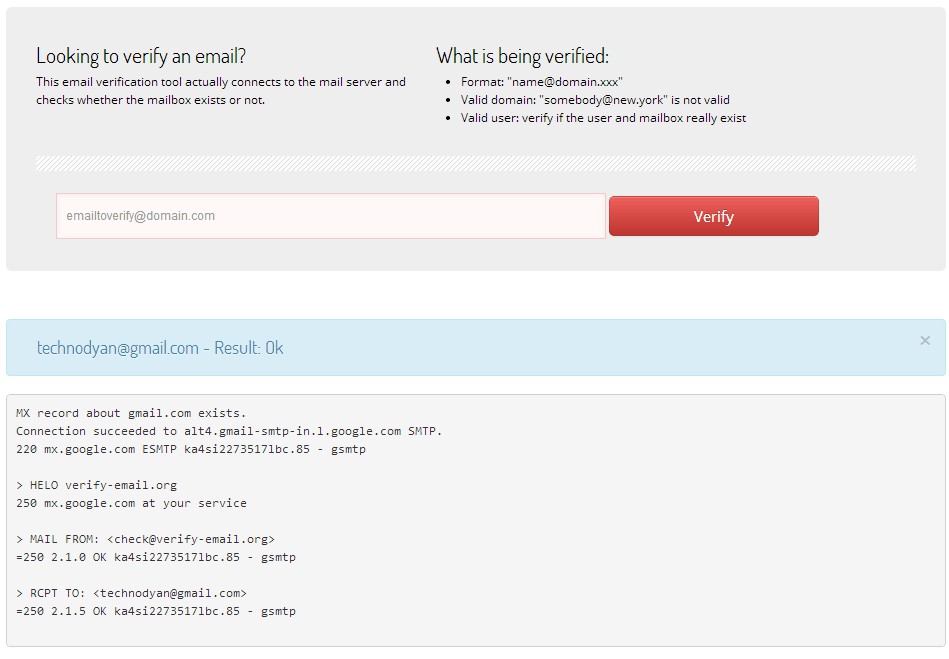Click the "=250 2.1.0 OK" response line
The image size is (949, 659).
(156, 557)
